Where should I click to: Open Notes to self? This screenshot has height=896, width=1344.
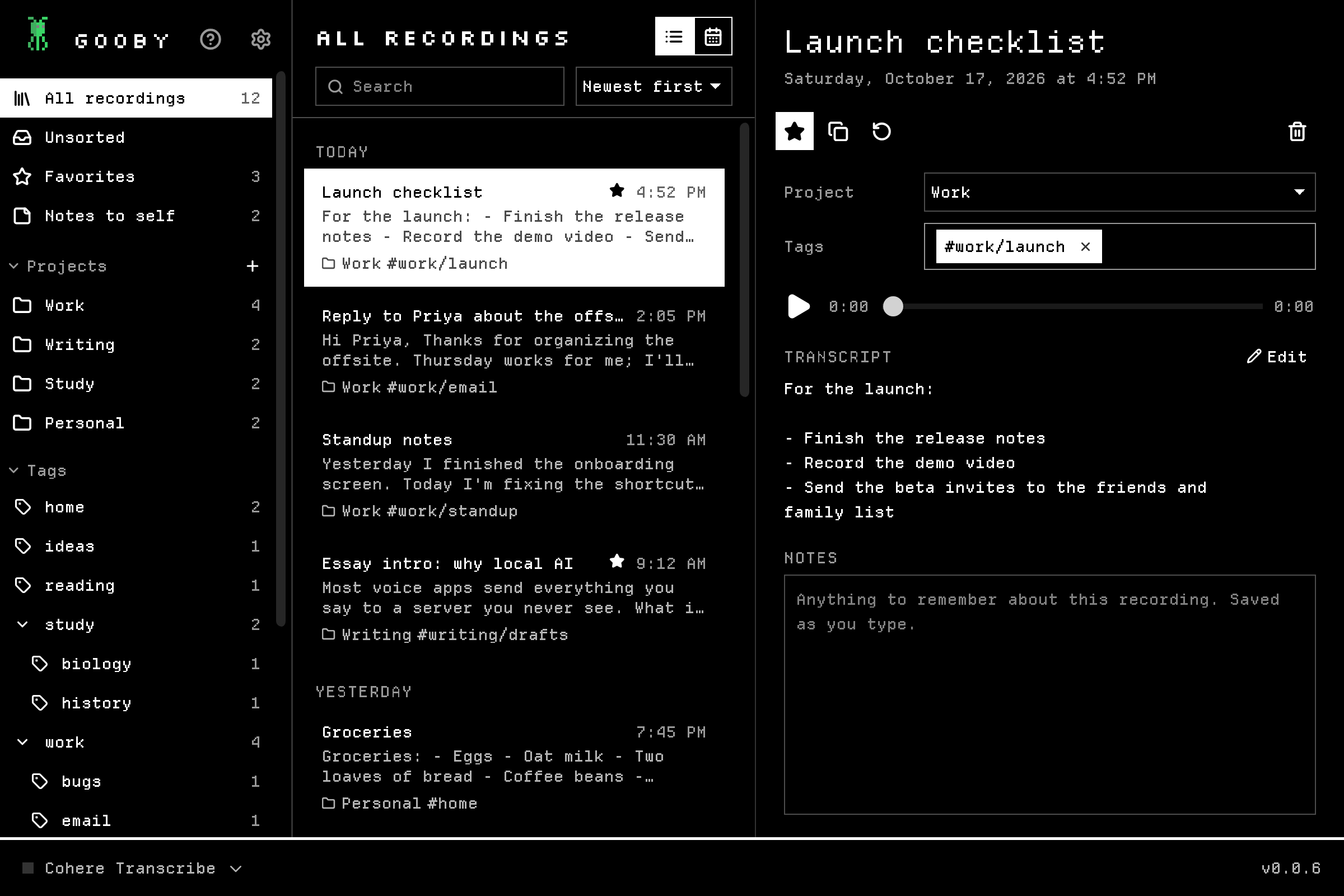coord(136,216)
